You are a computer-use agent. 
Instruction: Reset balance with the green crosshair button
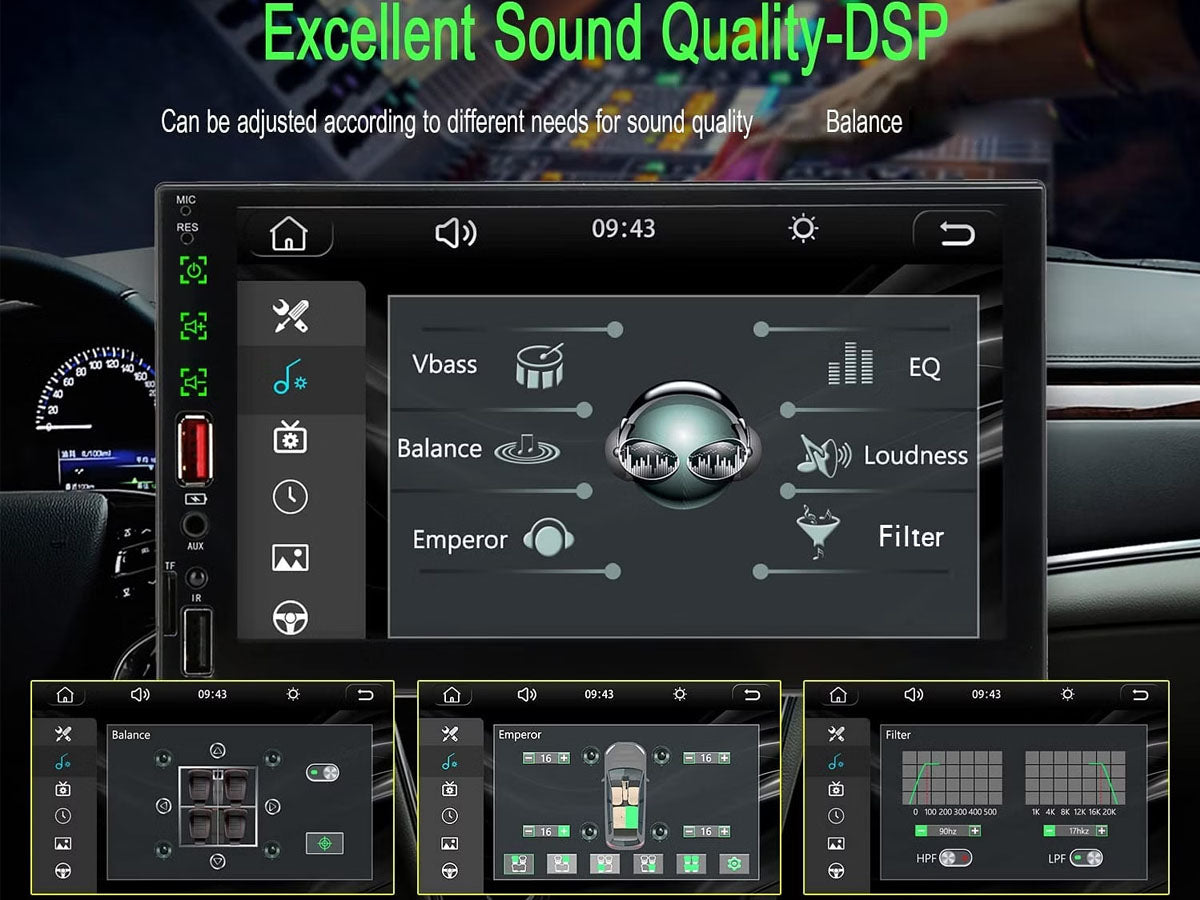(x=324, y=843)
